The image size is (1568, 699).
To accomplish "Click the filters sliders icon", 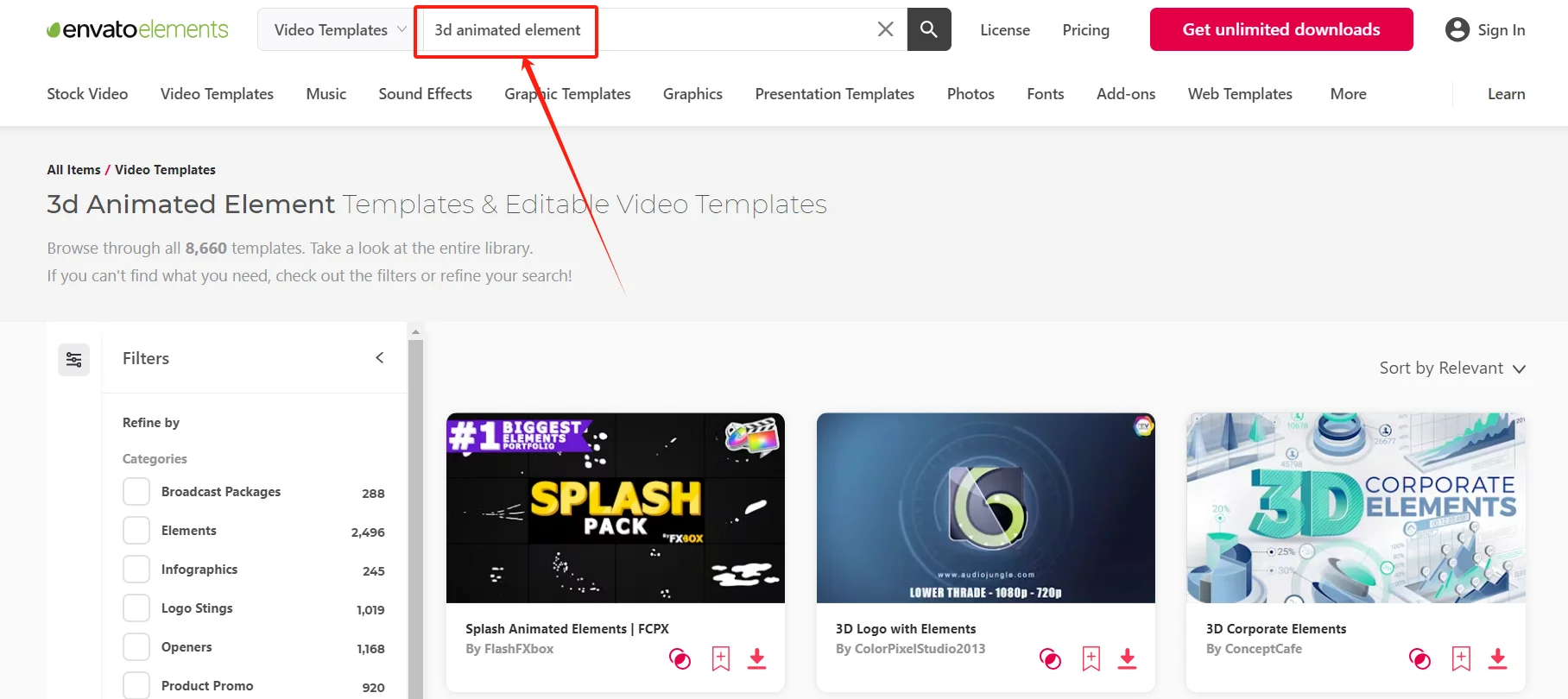I will (73, 359).
